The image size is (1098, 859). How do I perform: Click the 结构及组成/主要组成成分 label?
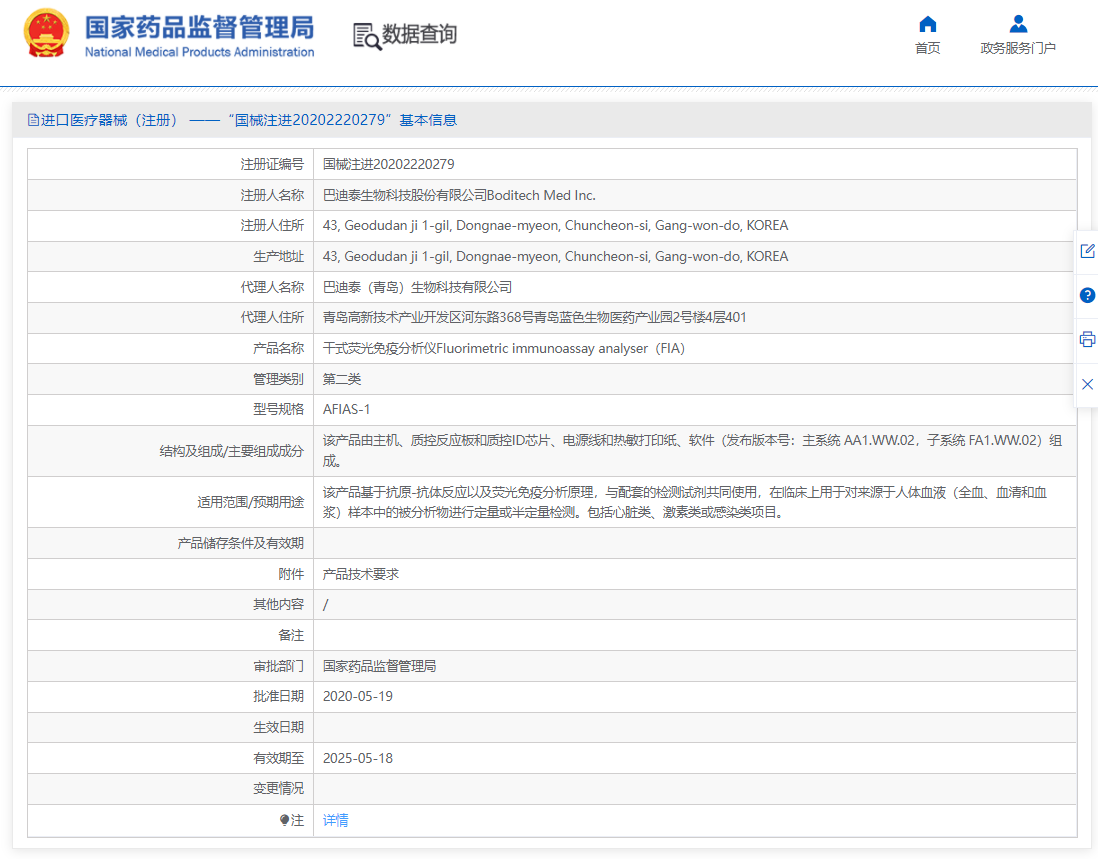[x=232, y=451]
